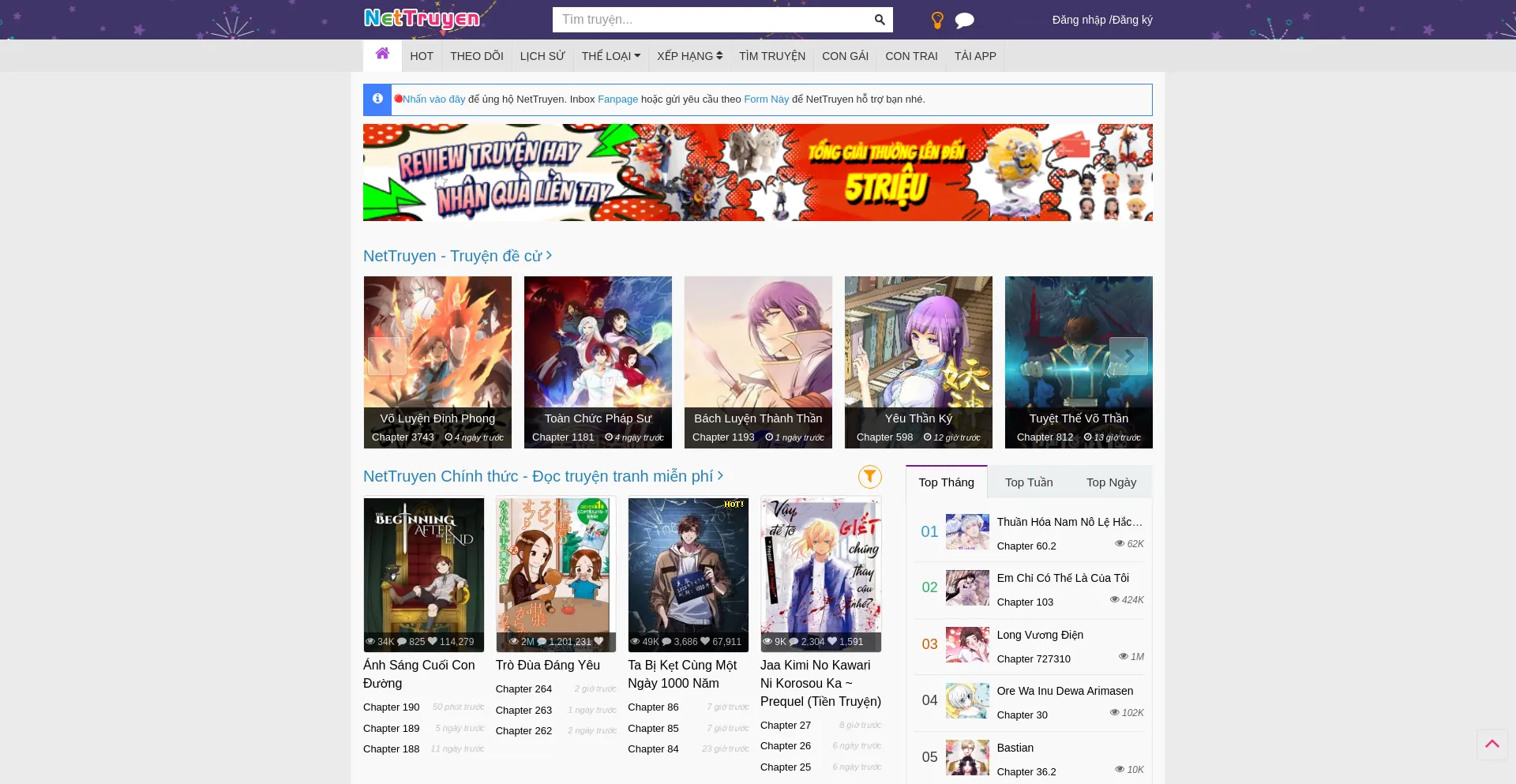Open Chapter 189 of Ánh Sáng Cuối Con Đường

click(392, 729)
